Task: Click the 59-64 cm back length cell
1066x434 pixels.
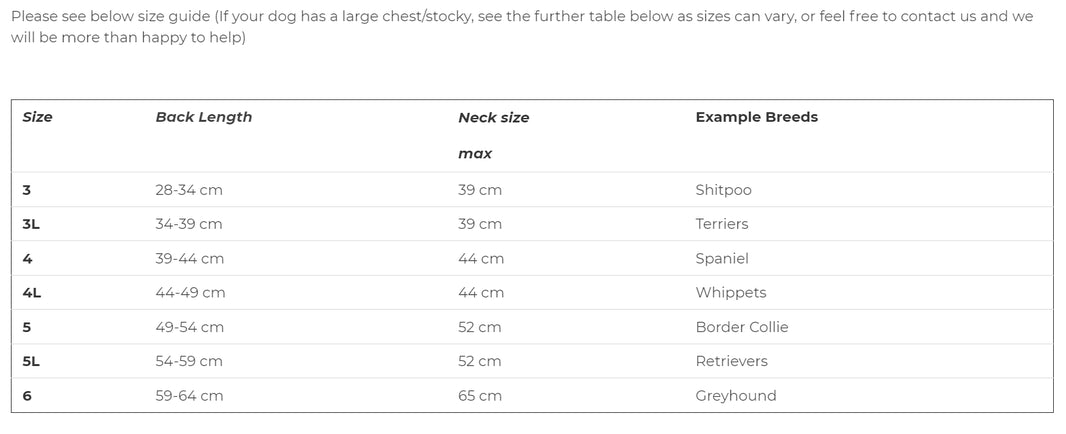Action: click(189, 396)
